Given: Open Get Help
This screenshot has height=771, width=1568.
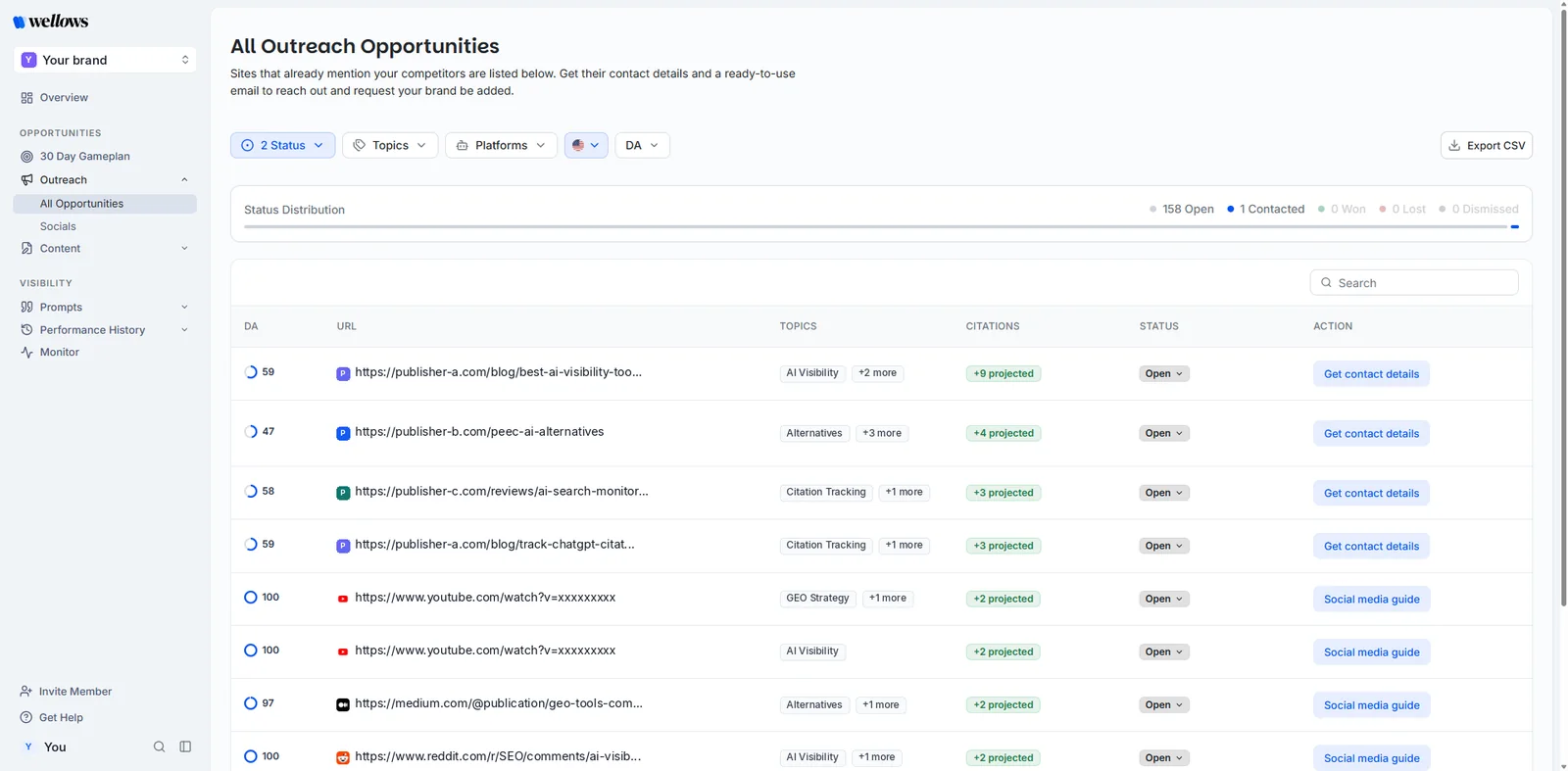Looking at the screenshot, I should pos(52,718).
